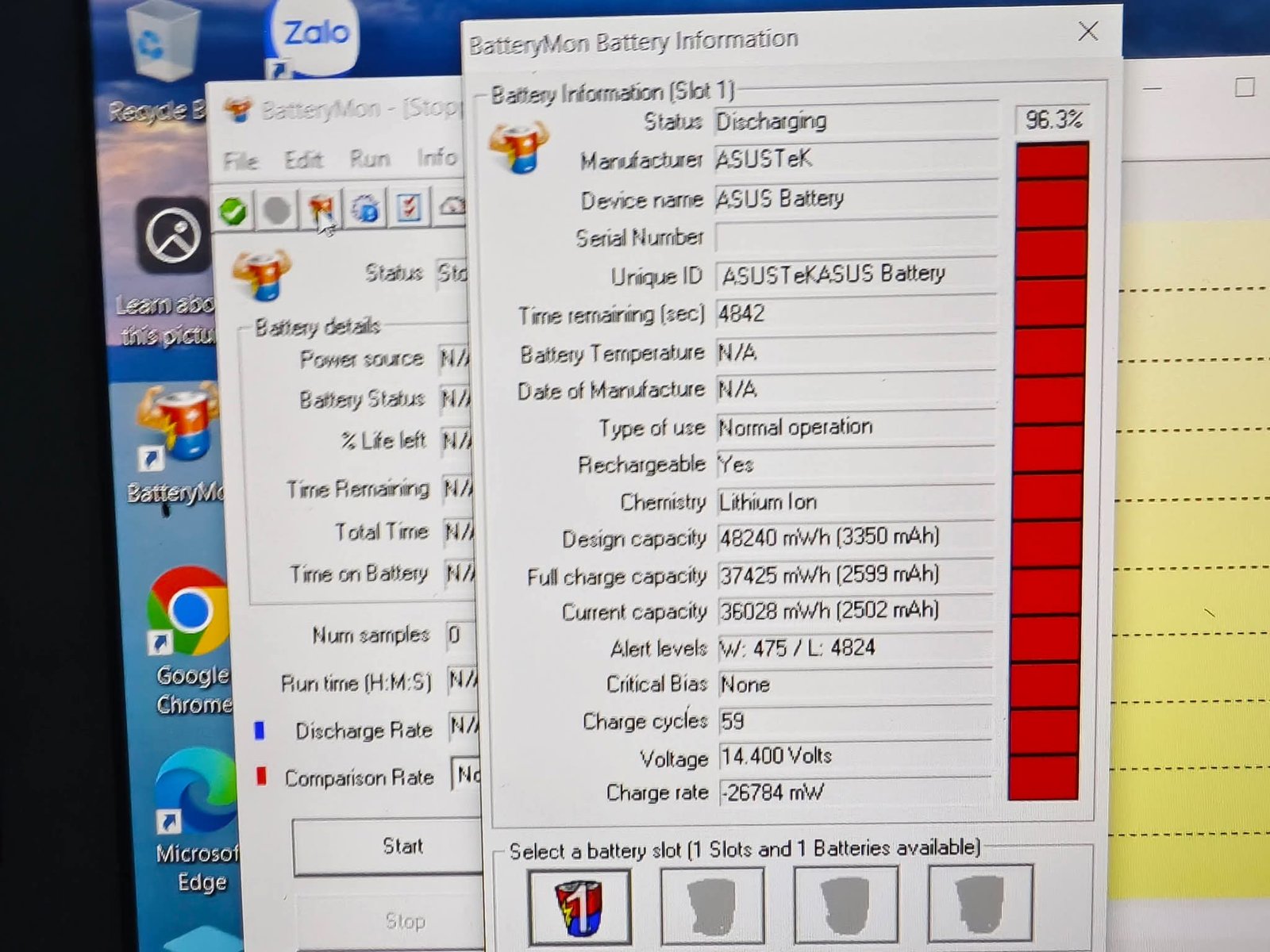
Task: Click the globe toolbar icon in BatteryMon
Action: click(x=365, y=209)
